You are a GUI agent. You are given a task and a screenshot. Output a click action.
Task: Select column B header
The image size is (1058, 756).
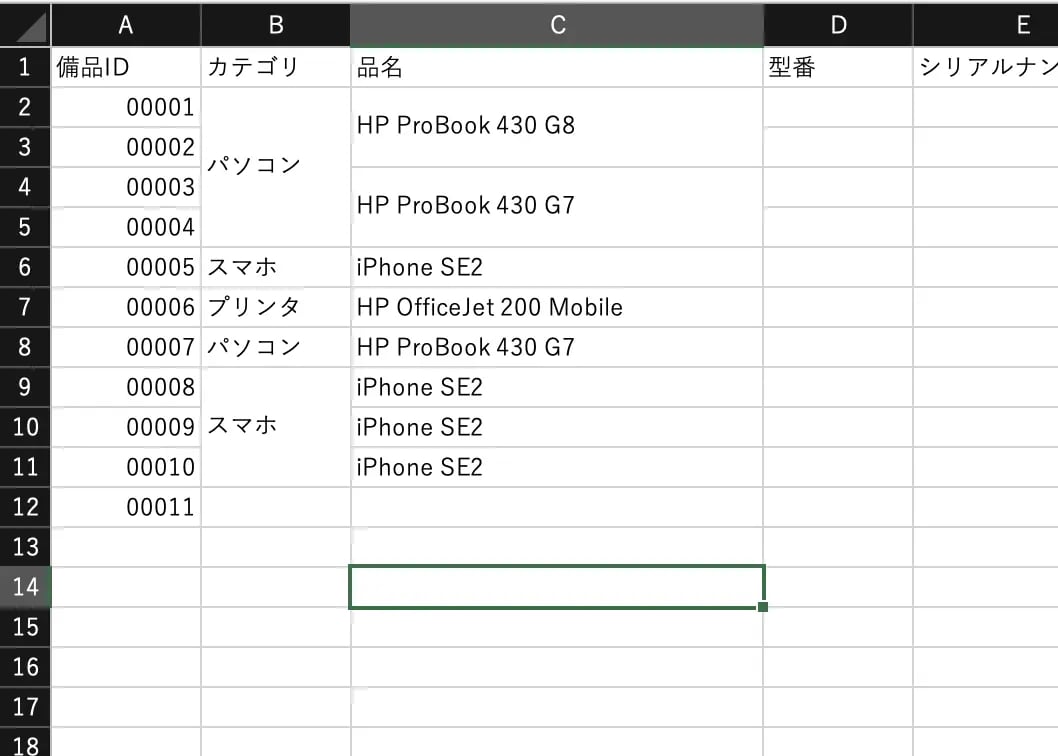(276, 25)
